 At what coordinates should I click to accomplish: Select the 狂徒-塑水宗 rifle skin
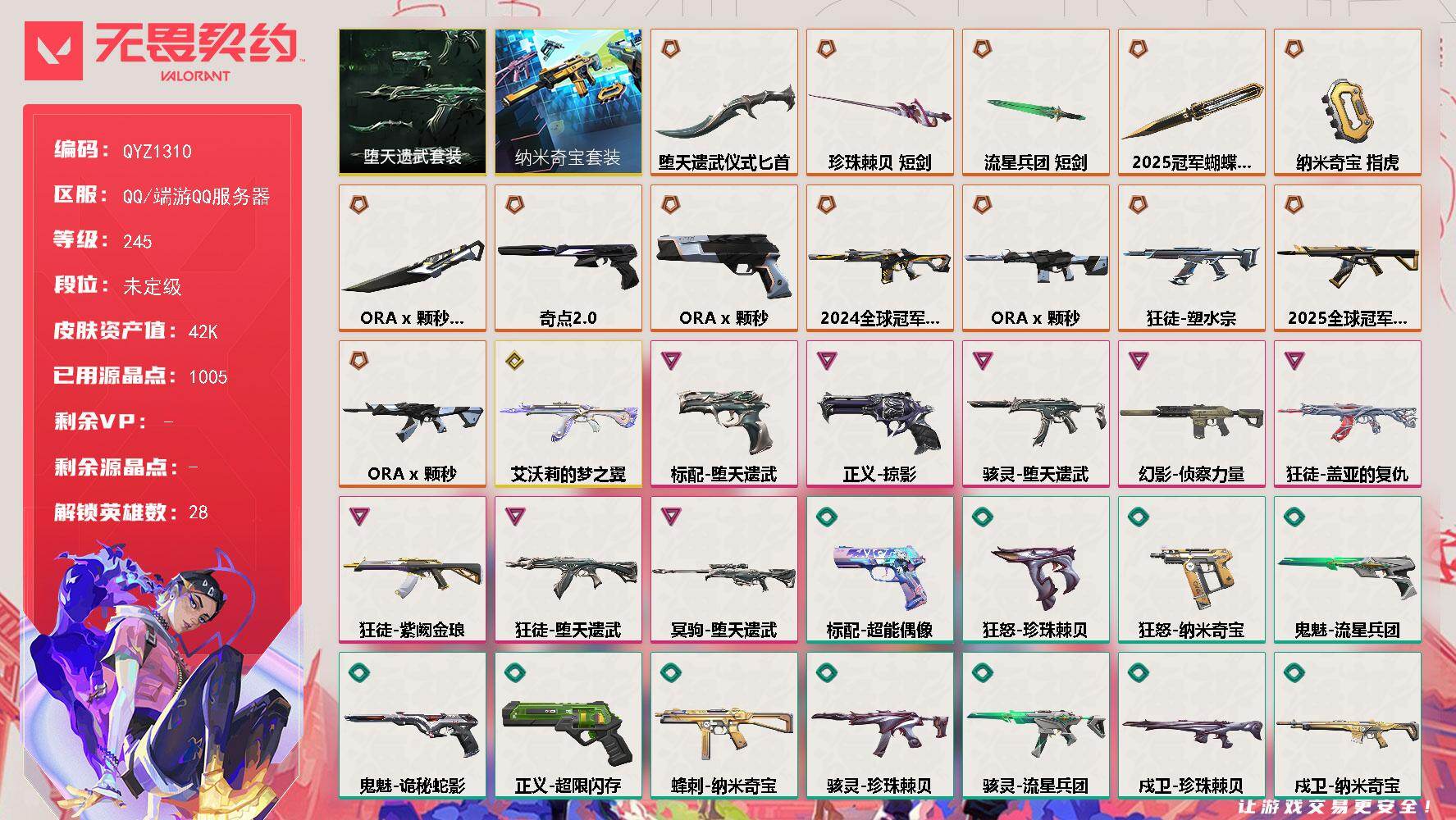tap(1191, 257)
